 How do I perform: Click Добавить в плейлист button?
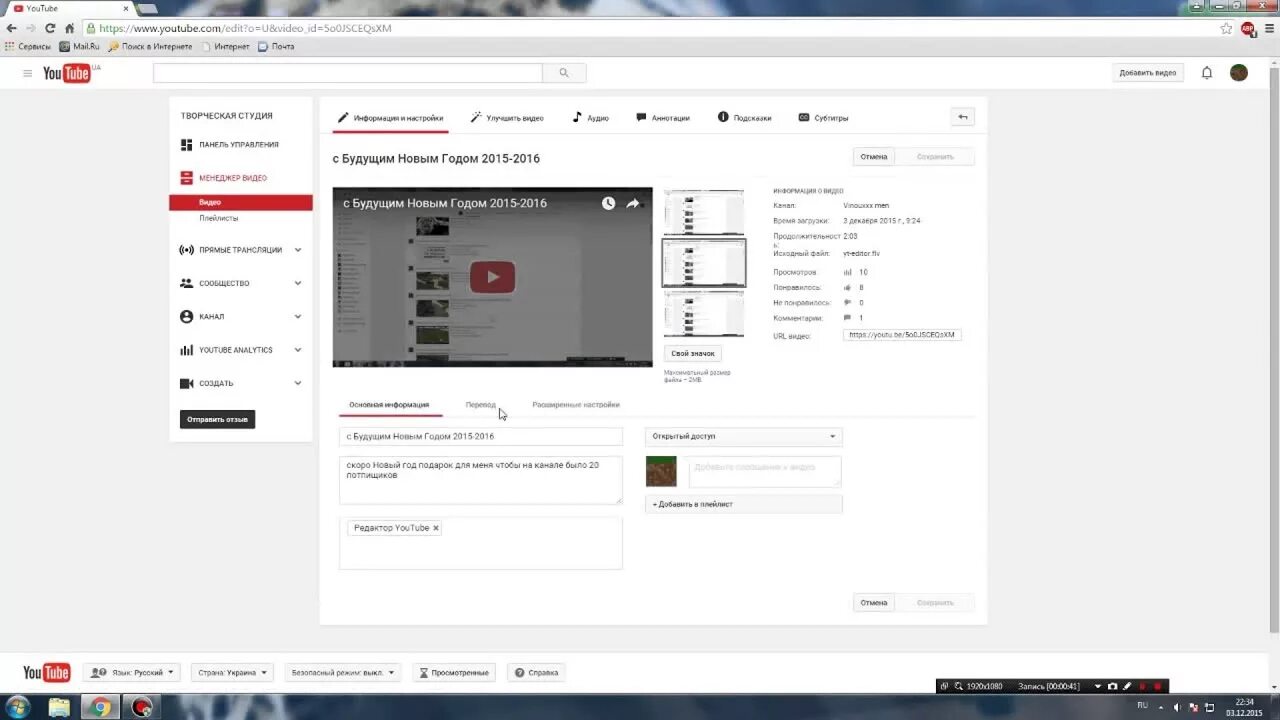coord(744,504)
